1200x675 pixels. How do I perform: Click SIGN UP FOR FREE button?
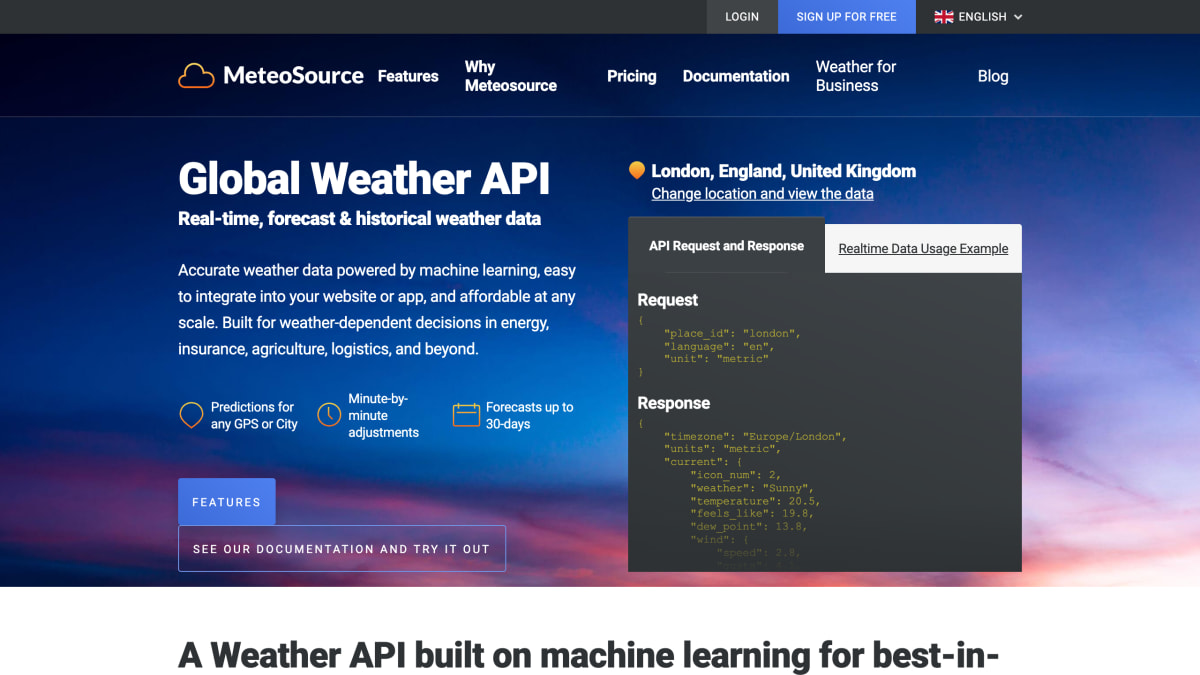[x=846, y=17]
